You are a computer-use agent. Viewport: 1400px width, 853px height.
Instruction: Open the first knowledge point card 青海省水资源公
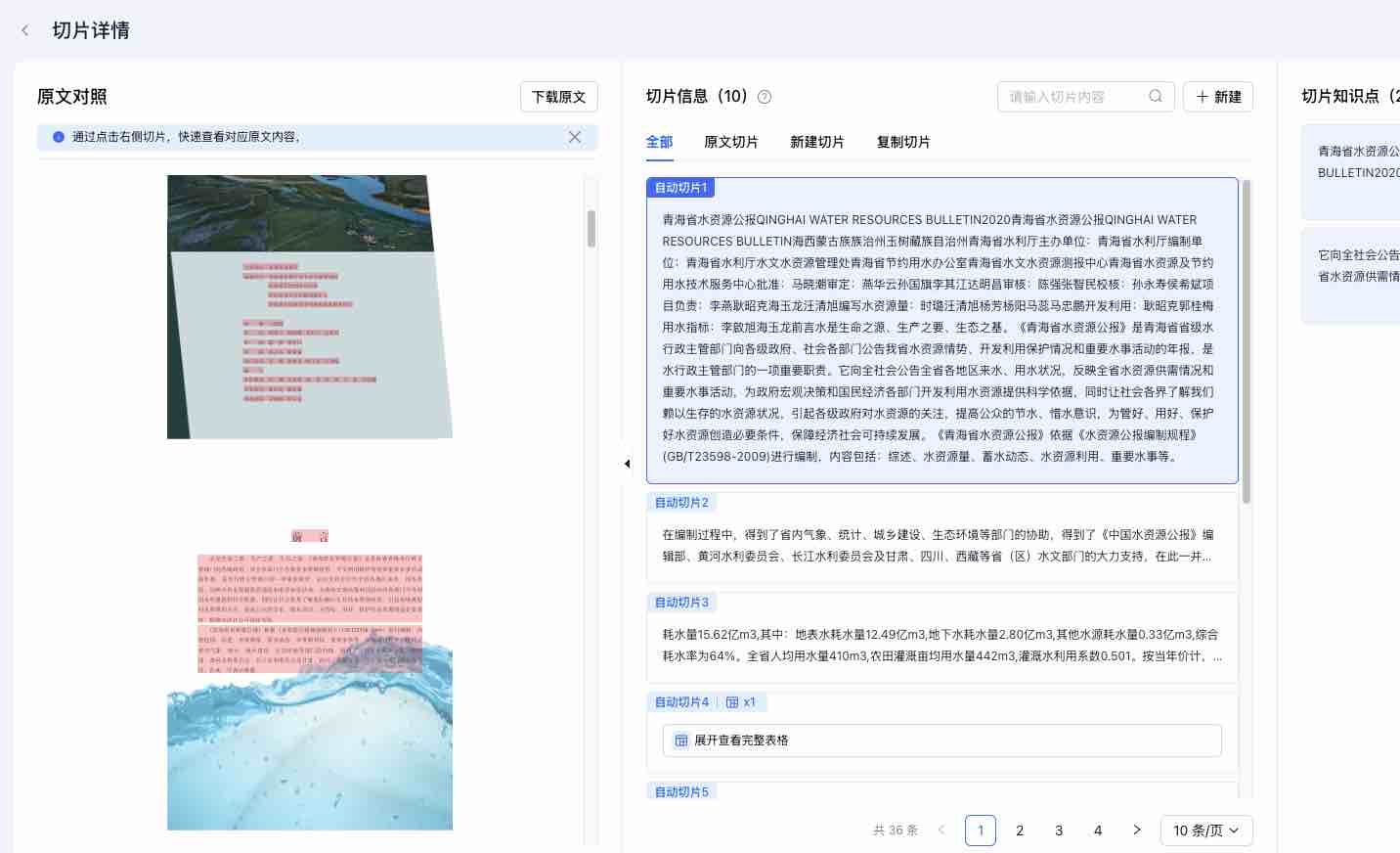pos(1350,171)
